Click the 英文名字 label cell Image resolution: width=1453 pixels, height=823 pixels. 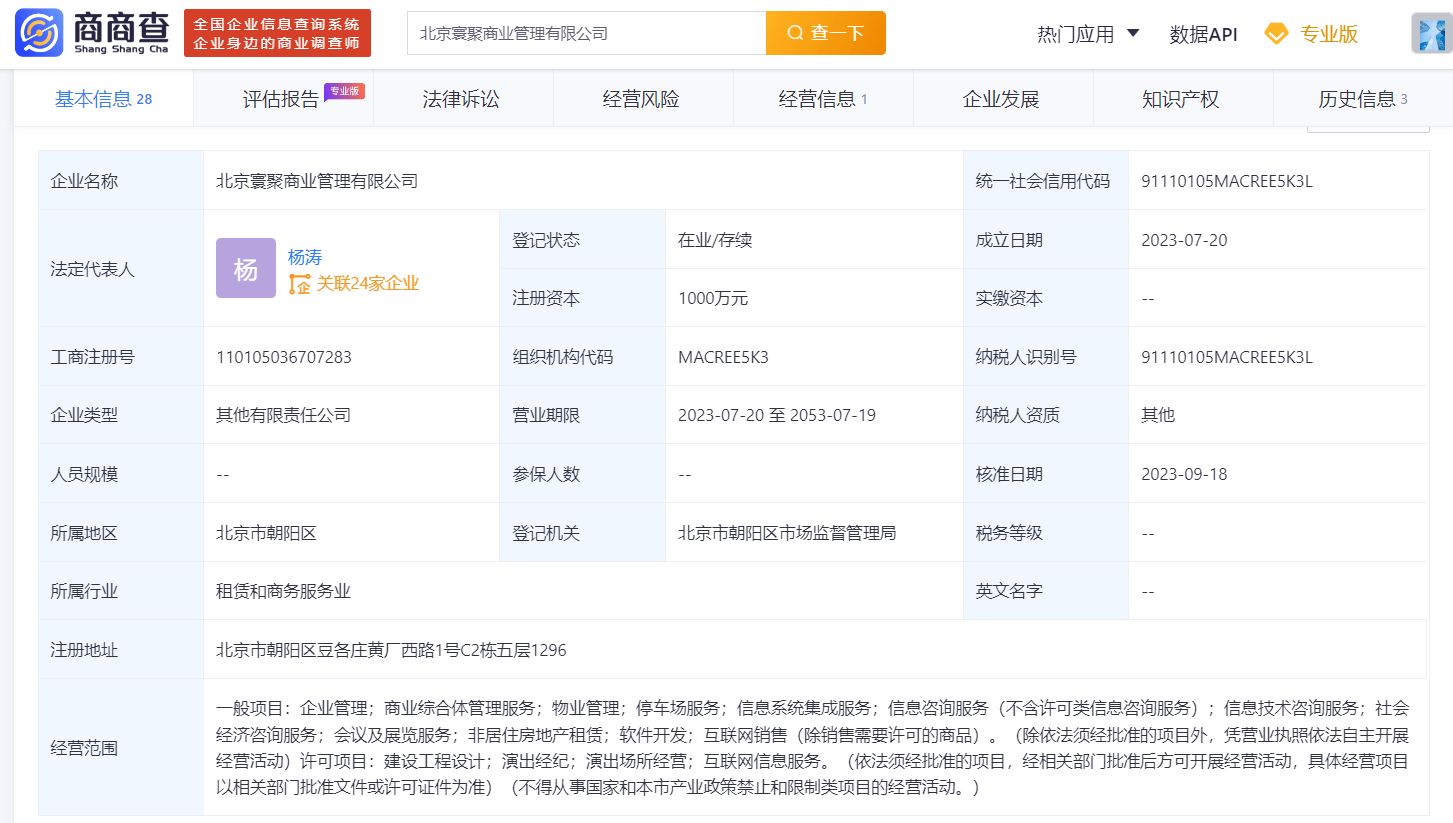pyautogui.click(x=1045, y=591)
